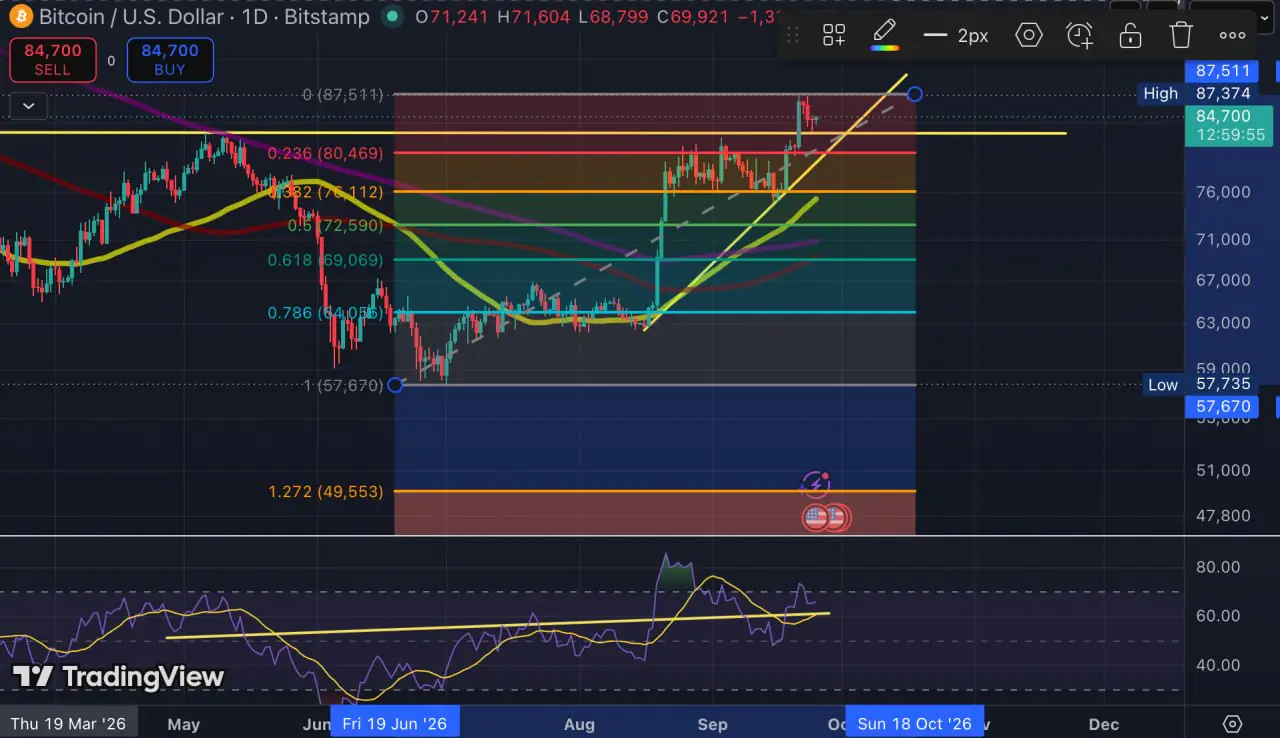Click the green market status dot

393,17
